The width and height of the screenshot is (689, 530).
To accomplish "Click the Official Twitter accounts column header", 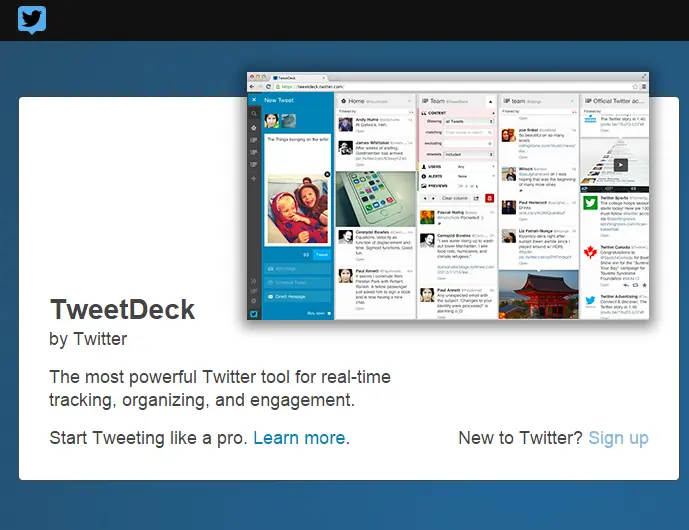I will pos(614,101).
